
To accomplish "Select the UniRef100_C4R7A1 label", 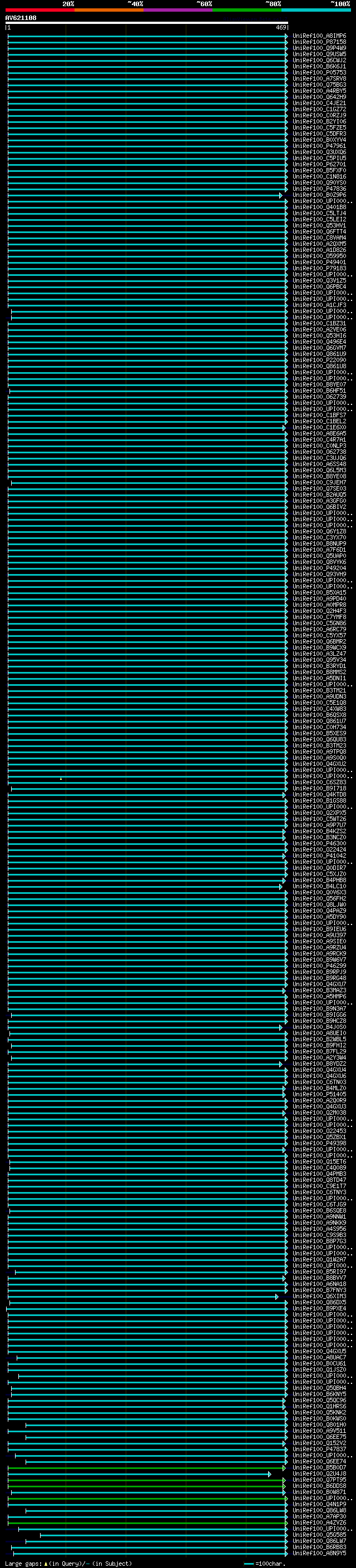I will (x=319, y=439).
